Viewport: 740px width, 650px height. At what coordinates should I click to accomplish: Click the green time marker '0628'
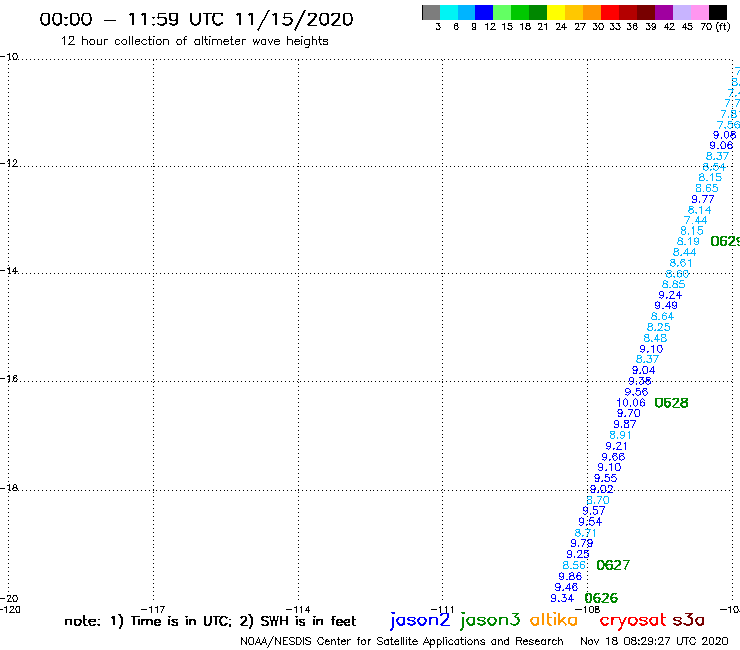point(672,403)
